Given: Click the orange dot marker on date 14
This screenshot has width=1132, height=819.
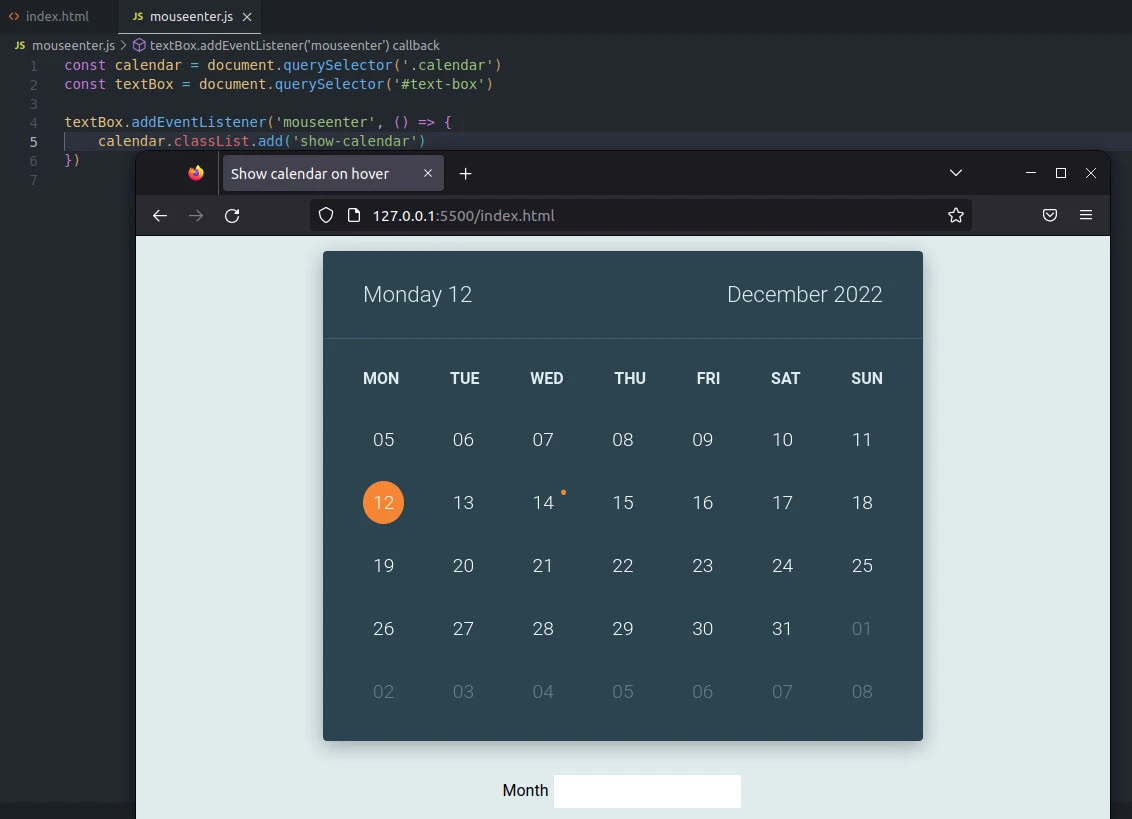Looking at the screenshot, I should pyautogui.click(x=564, y=492).
